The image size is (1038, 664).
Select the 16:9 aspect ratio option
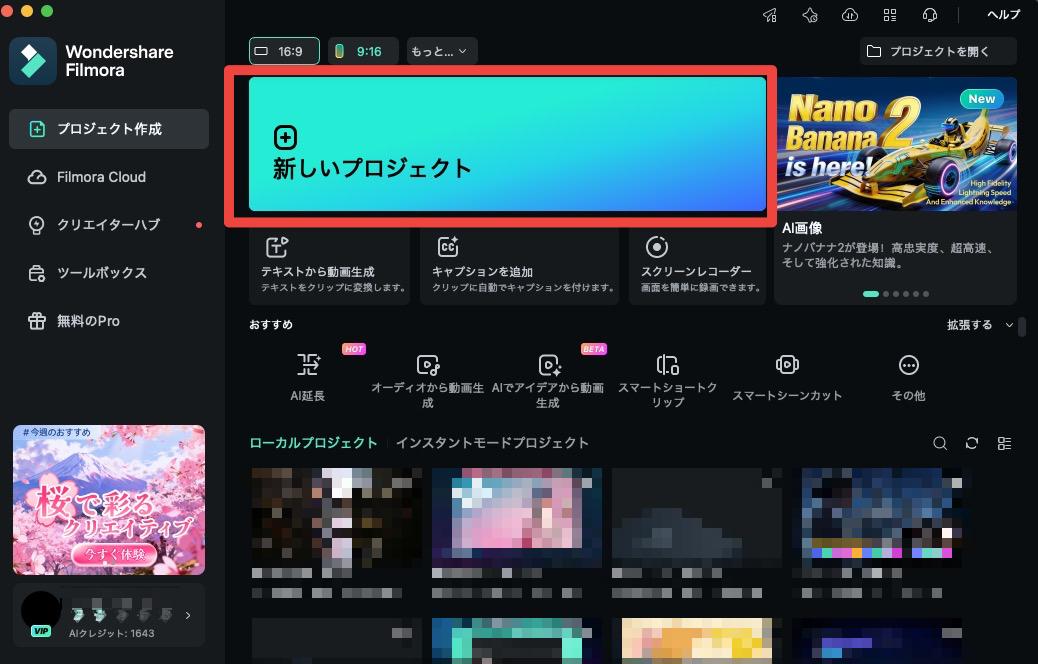(x=284, y=50)
